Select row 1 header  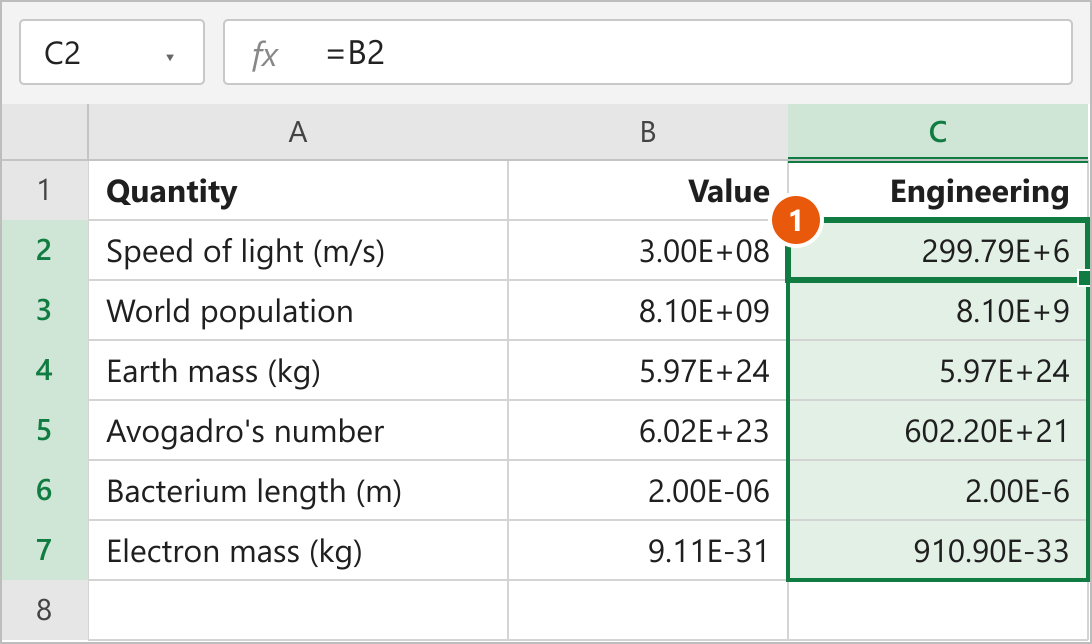[45, 190]
